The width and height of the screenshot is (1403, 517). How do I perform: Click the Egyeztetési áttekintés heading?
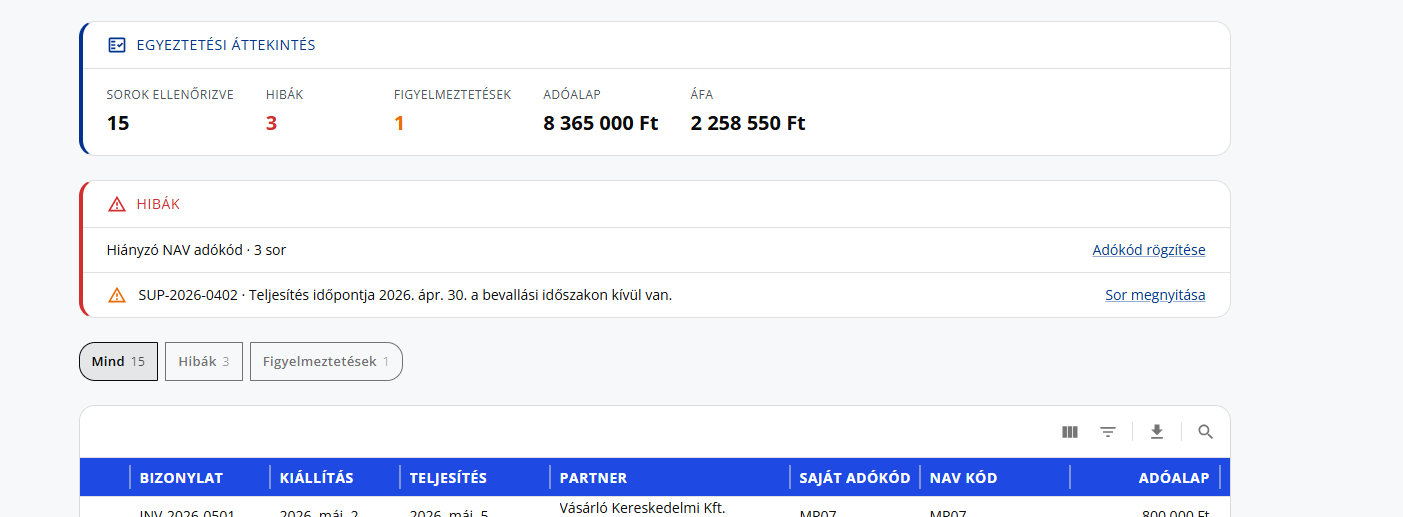tap(226, 45)
